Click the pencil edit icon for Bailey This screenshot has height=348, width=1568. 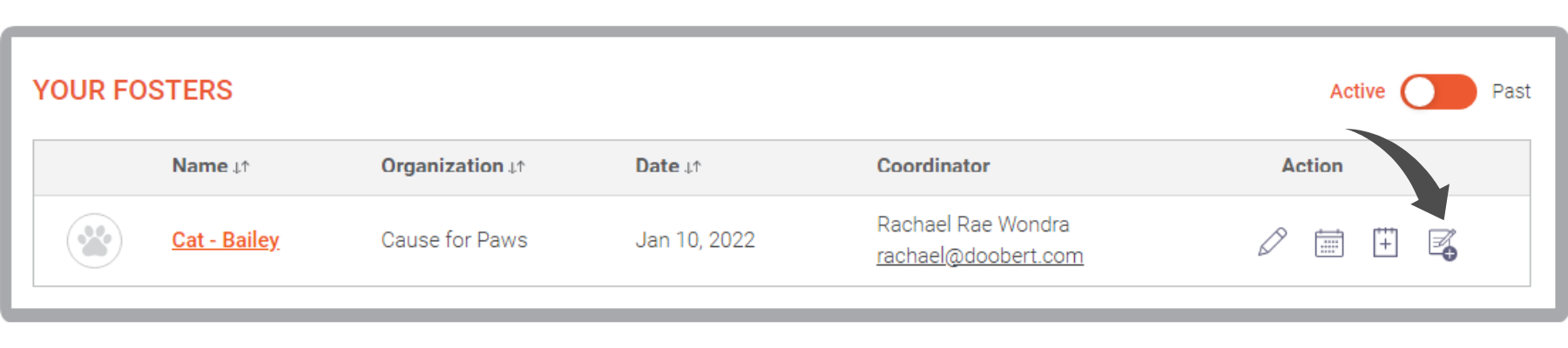click(1273, 241)
